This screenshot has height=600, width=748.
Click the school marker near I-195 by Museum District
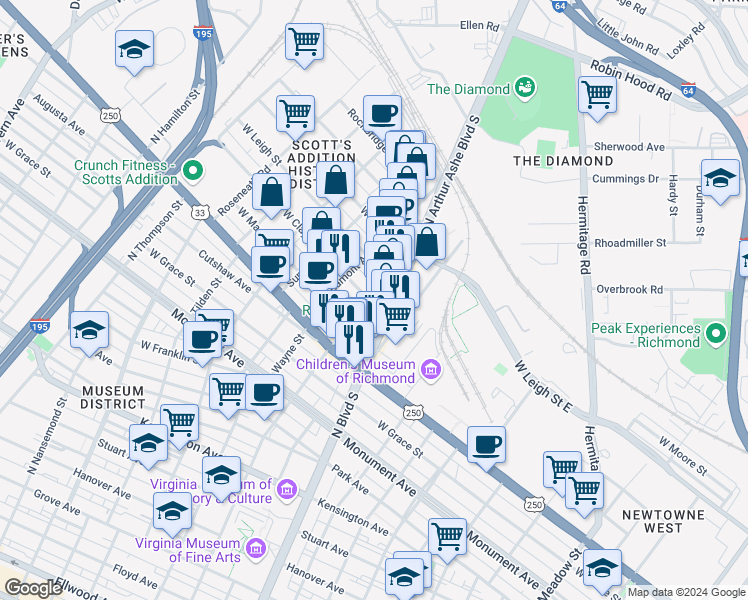point(89,331)
